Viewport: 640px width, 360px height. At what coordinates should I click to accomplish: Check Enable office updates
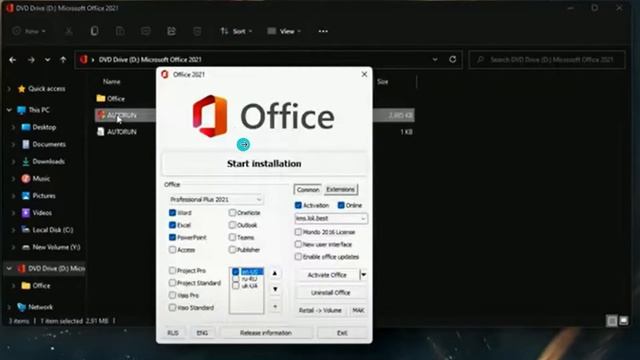(298, 257)
